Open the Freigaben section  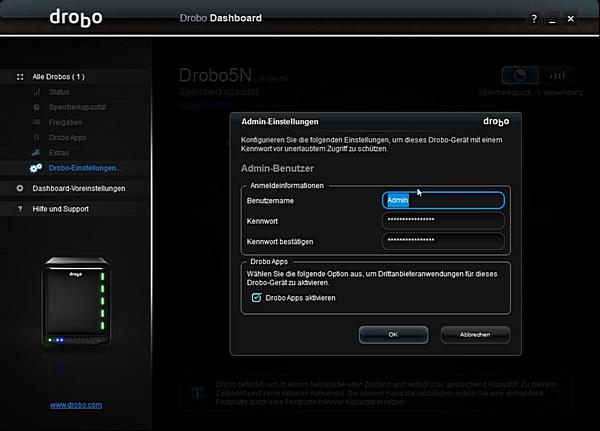65,122
